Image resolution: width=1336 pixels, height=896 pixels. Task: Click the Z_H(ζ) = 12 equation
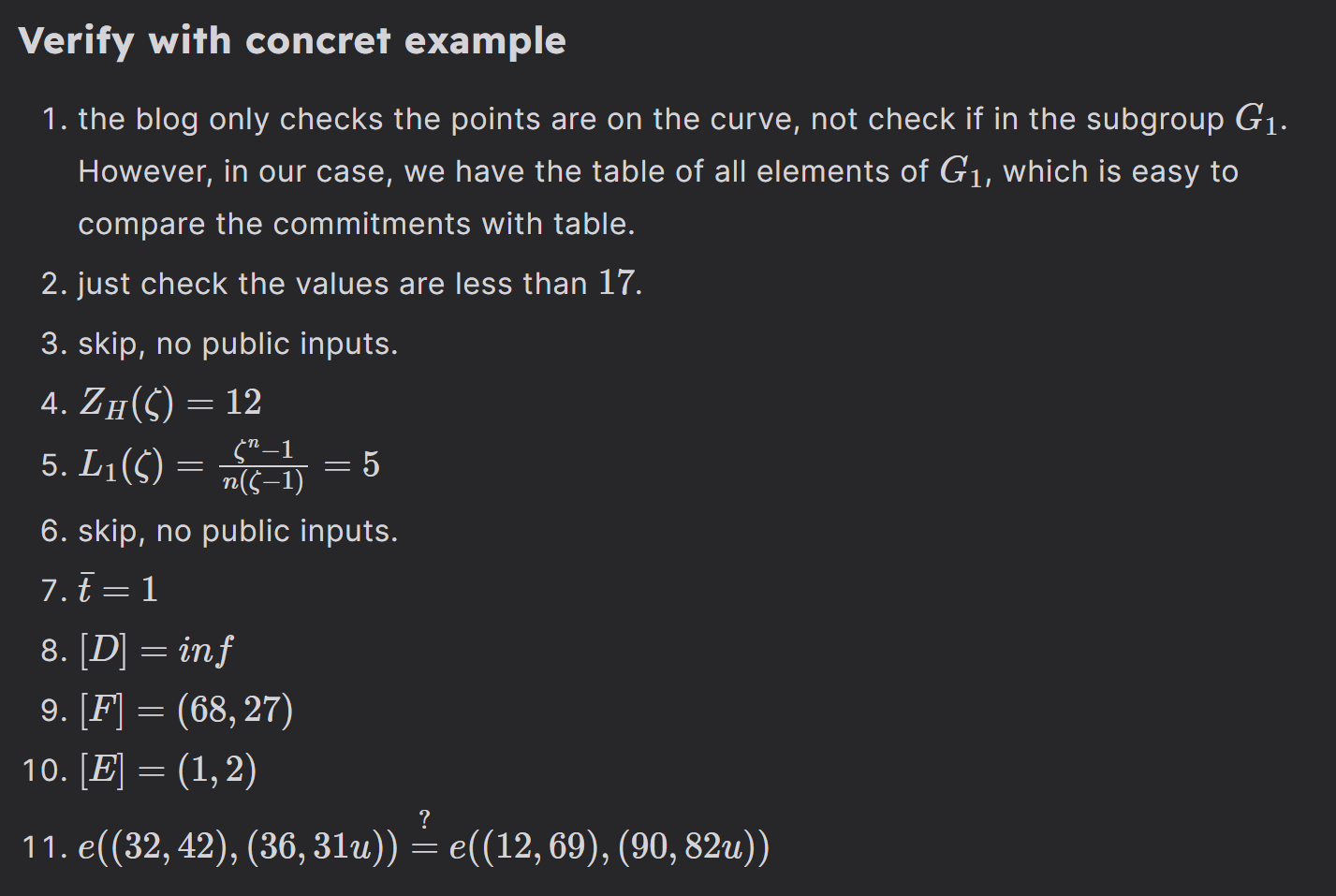(x=170, y=403)
